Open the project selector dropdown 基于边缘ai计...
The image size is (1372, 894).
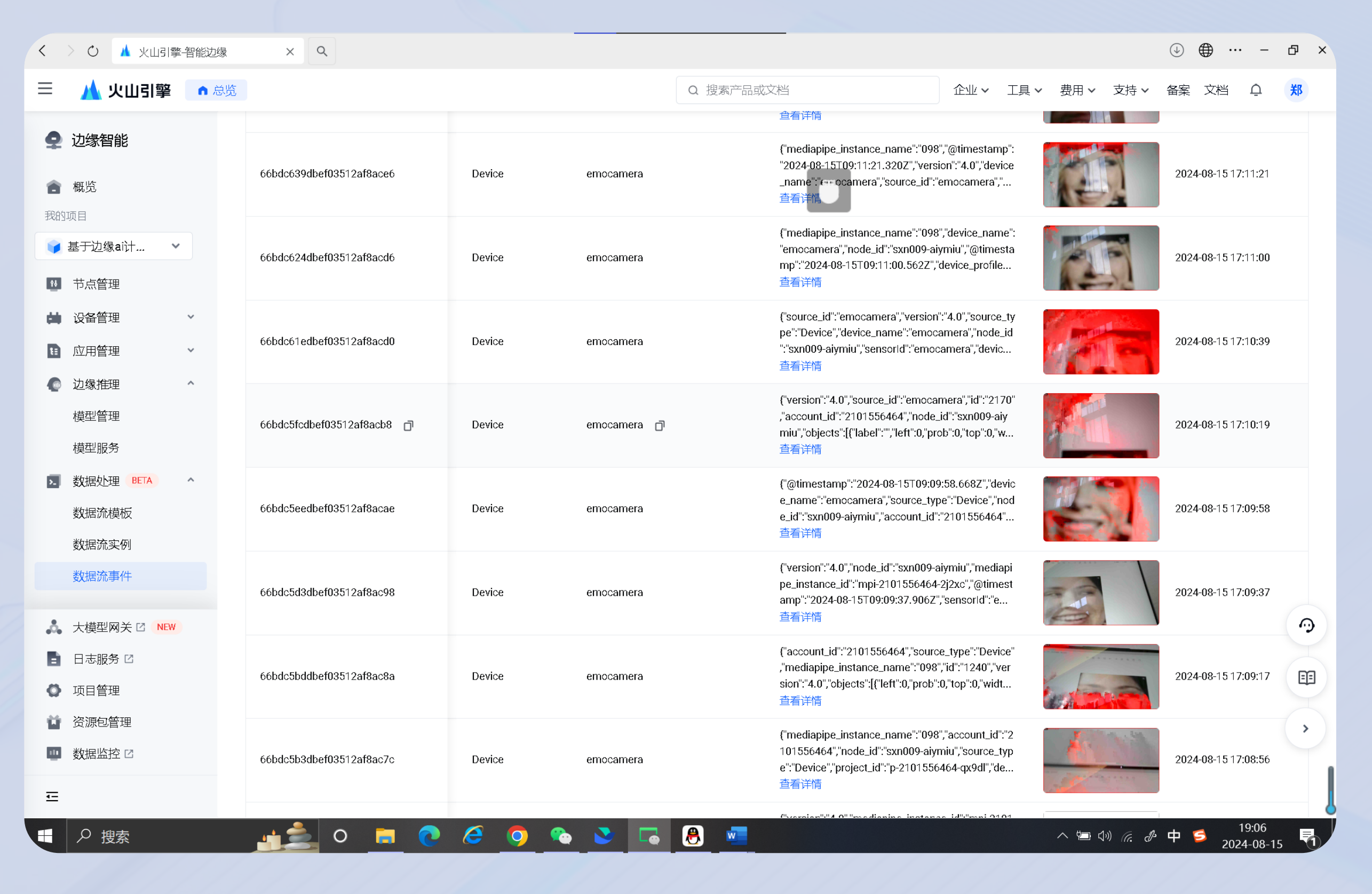pyautogui.click(x=114, y=246)
